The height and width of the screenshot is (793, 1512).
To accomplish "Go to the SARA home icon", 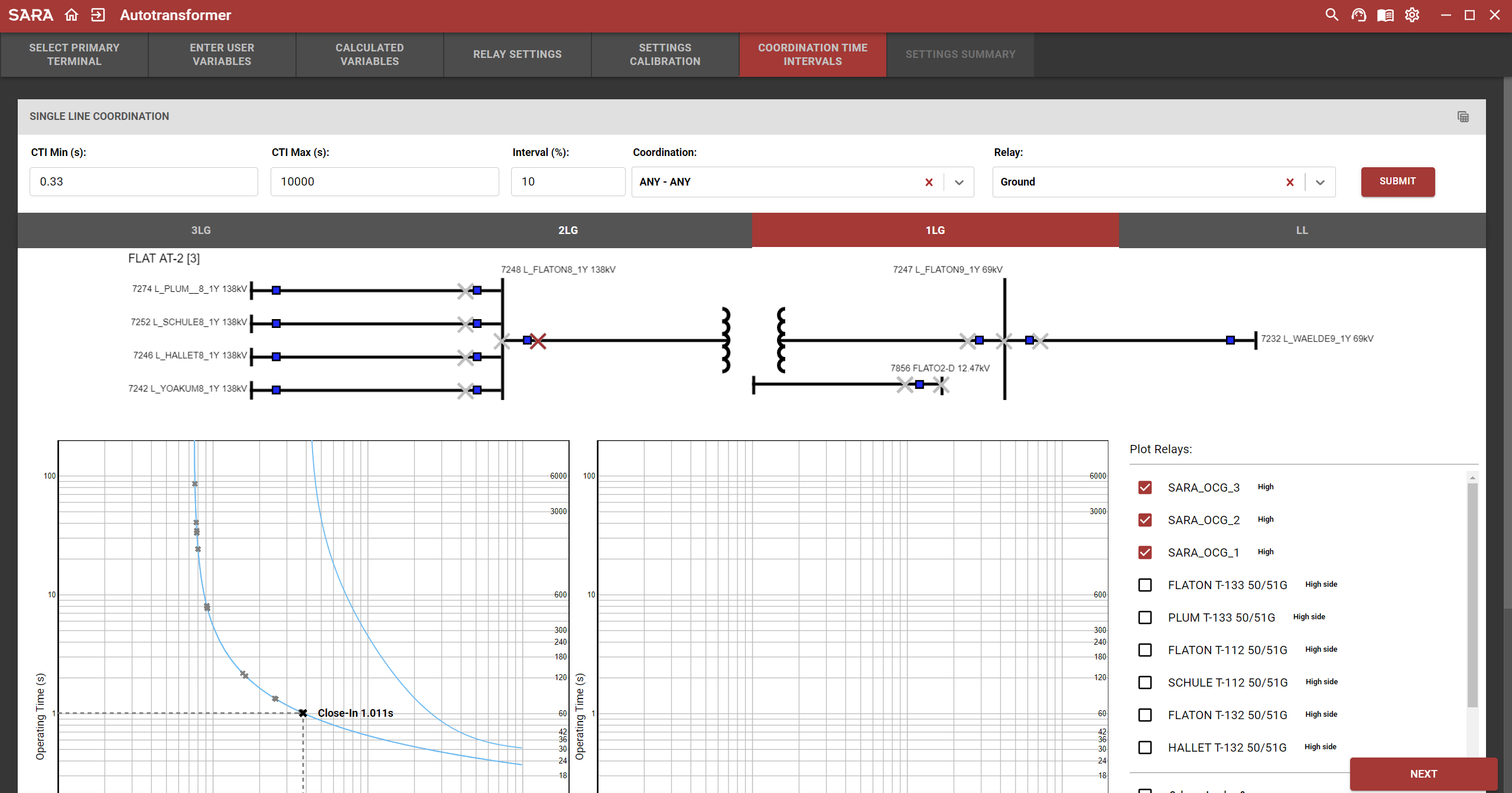I will [71, 15].
